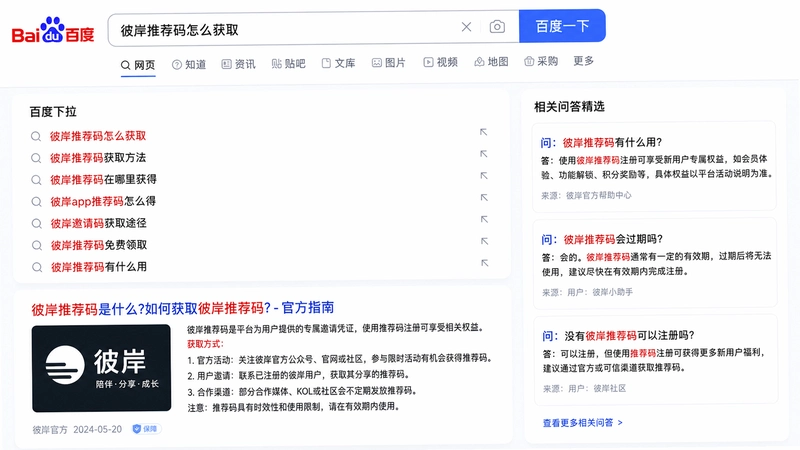Switch to the 资讯 tab

click(x=238, y=64)
